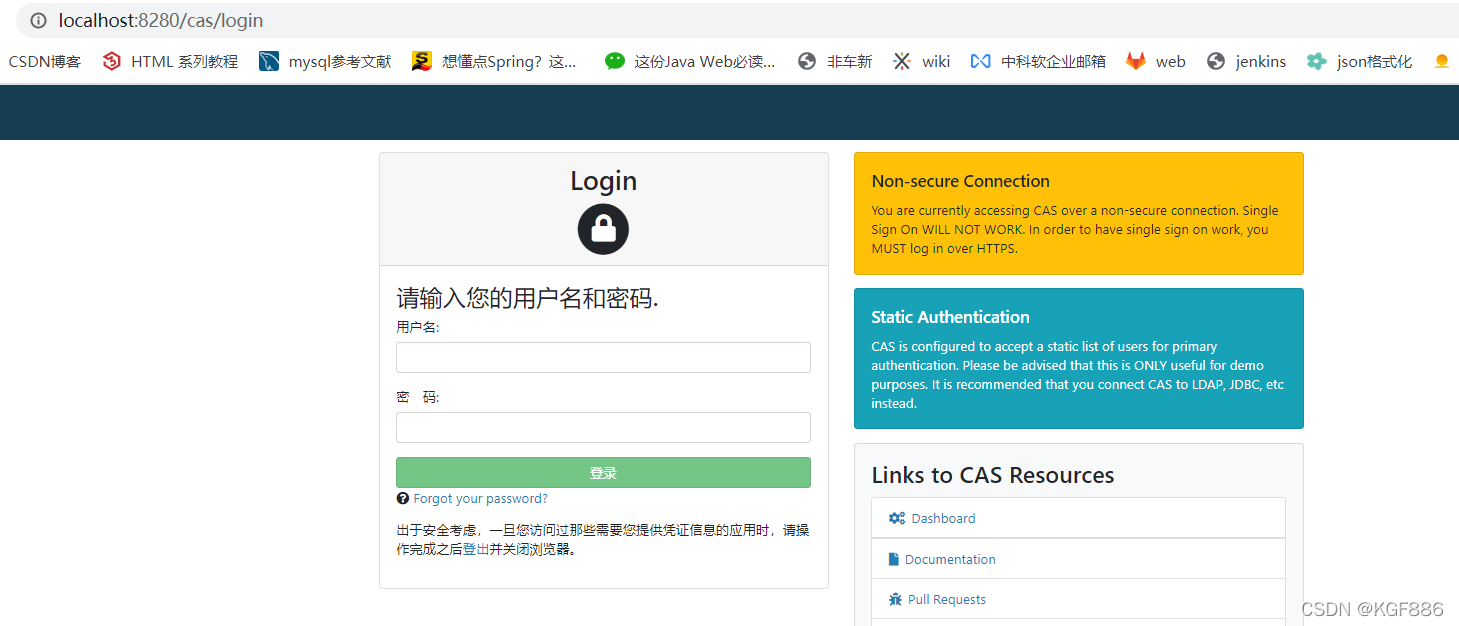Open the Forgot your password? link

(x=480, y=498)
